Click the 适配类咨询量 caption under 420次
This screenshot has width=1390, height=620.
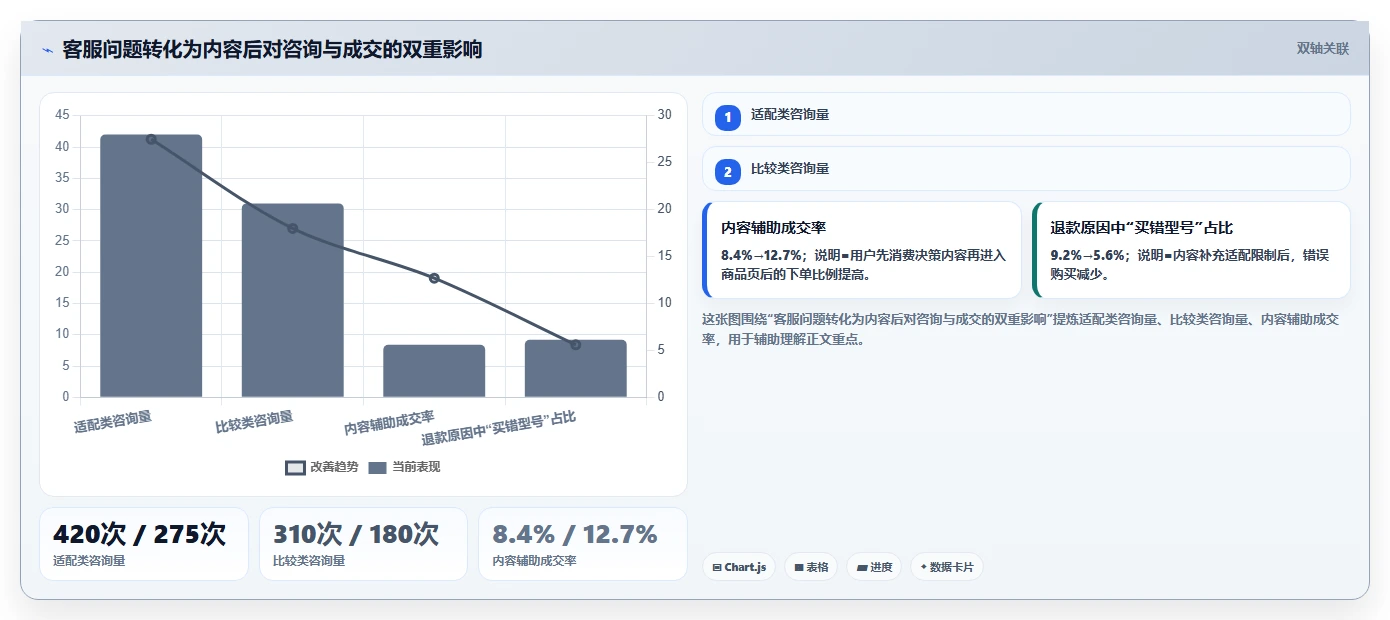click(x=89, y=561)
